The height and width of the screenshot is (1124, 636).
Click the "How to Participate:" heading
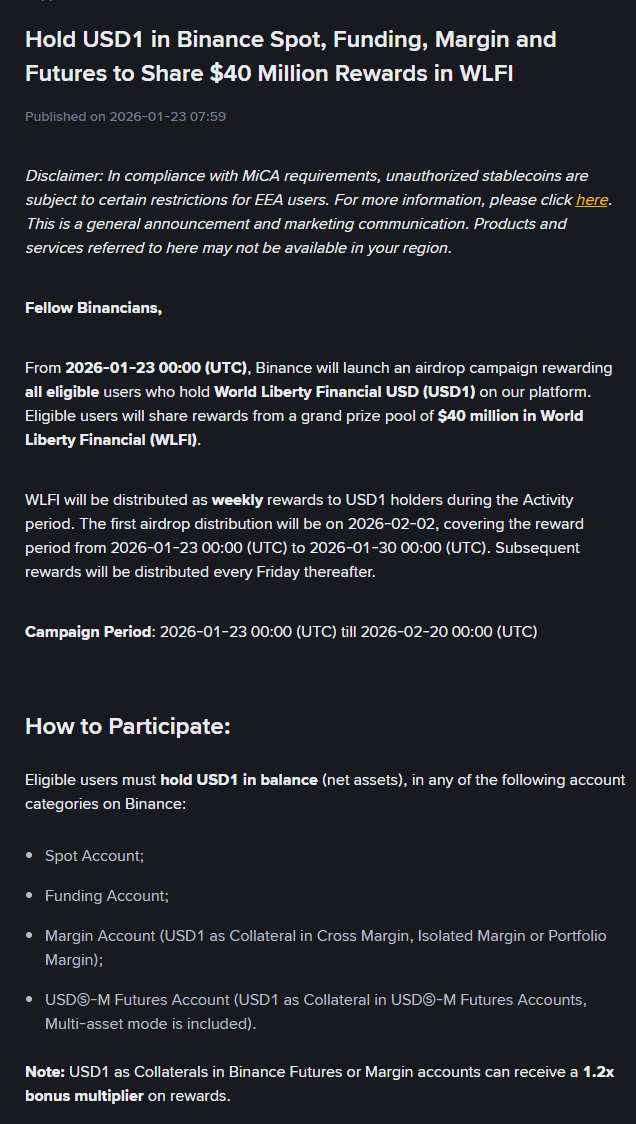pos(127,726)
